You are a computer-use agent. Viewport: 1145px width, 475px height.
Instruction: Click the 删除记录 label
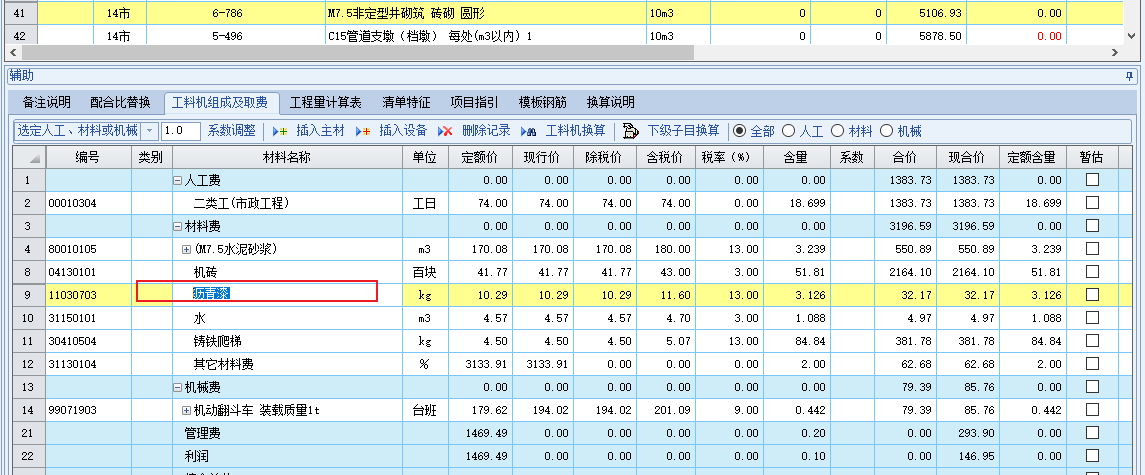pos(486,131)
